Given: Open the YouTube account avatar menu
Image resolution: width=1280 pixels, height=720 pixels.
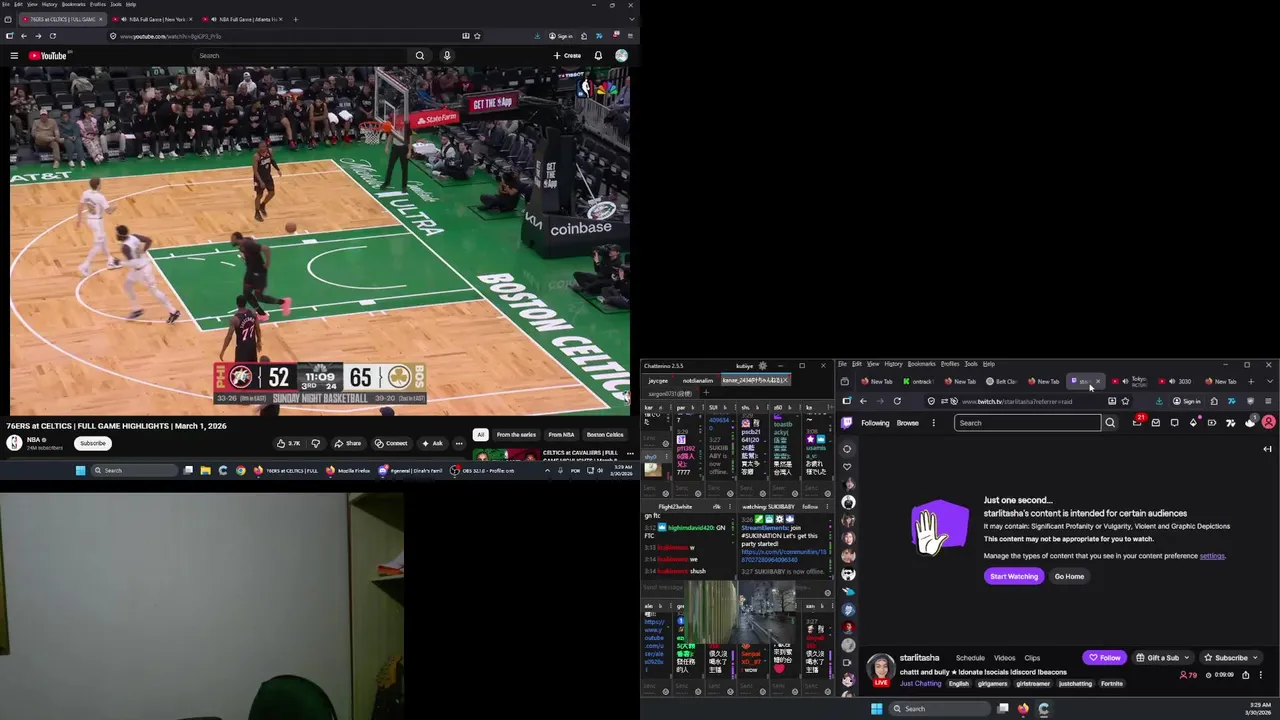Looking at the screenshot, I should (621, 56).
